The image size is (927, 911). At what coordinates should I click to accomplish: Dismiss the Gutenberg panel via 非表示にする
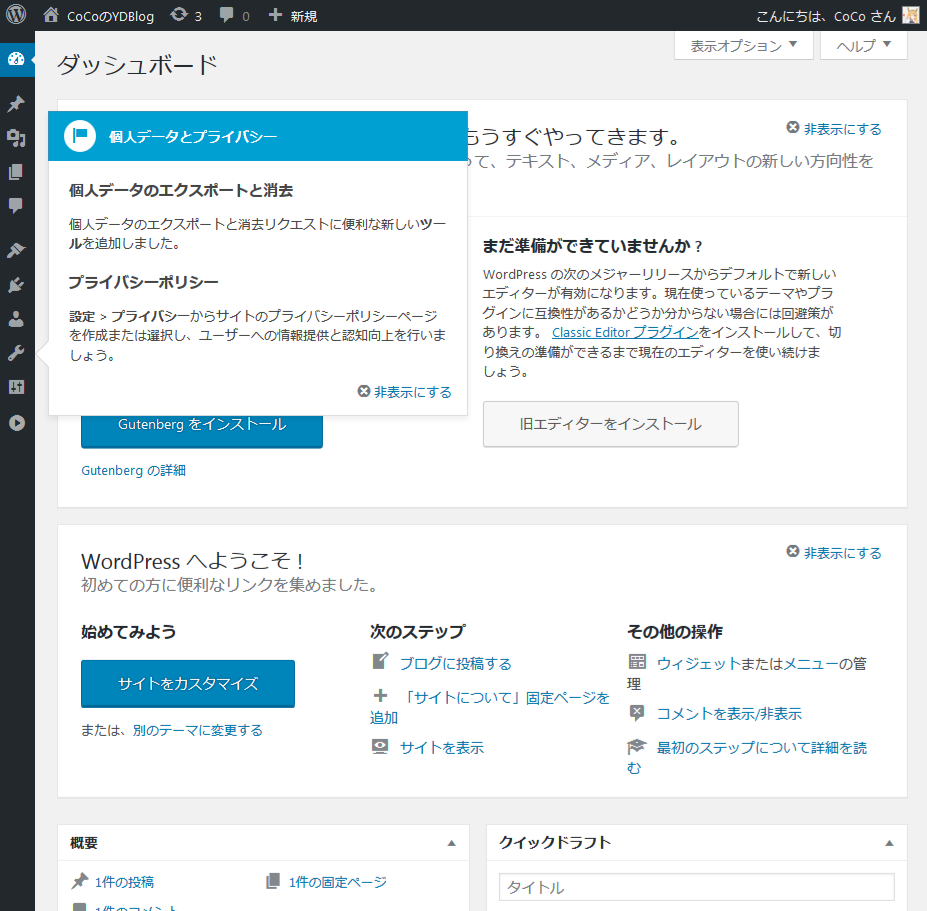pos(834,129)
